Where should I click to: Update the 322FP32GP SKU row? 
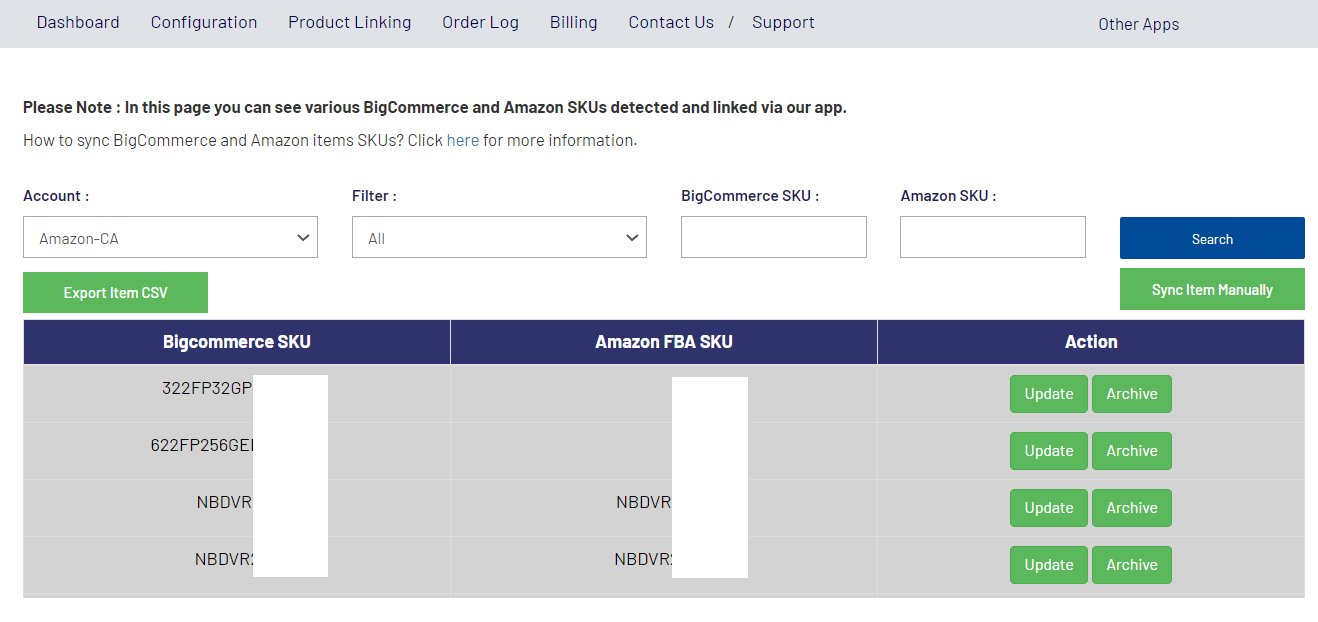point(1048,394)
